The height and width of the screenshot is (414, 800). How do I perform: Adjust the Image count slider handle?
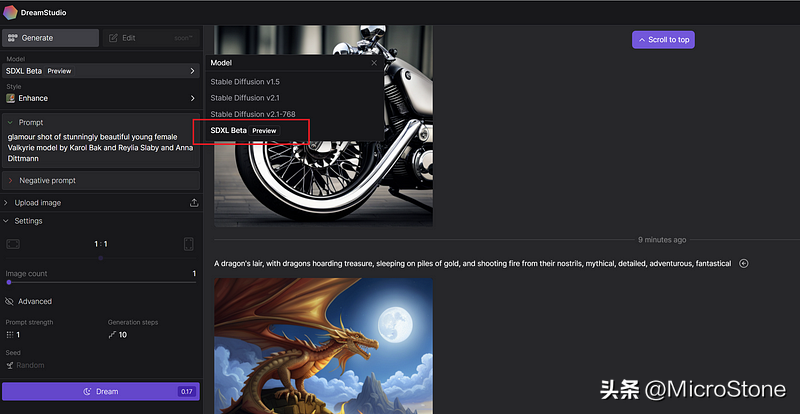tap(9, 282)
